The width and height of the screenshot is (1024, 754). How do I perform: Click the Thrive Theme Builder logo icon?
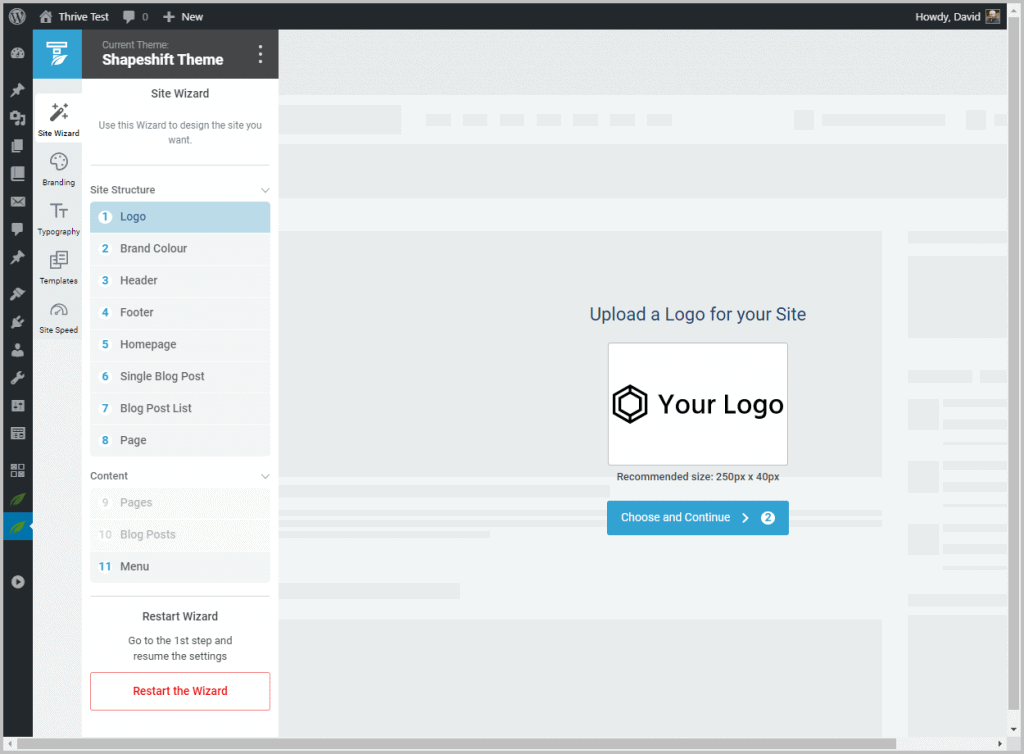click(58, 54)
